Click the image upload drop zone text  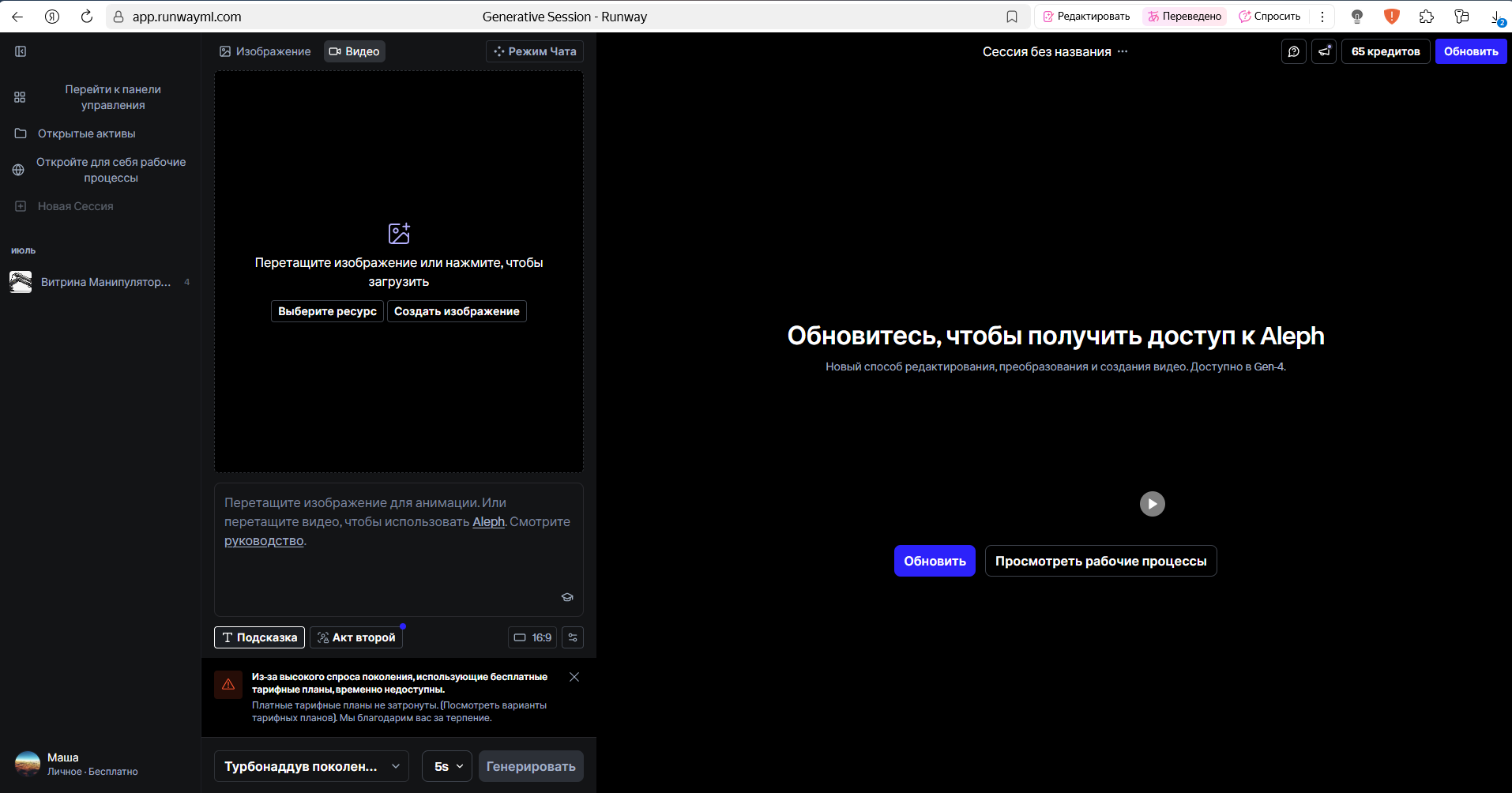pyautogui.click(x=399, y=272)
